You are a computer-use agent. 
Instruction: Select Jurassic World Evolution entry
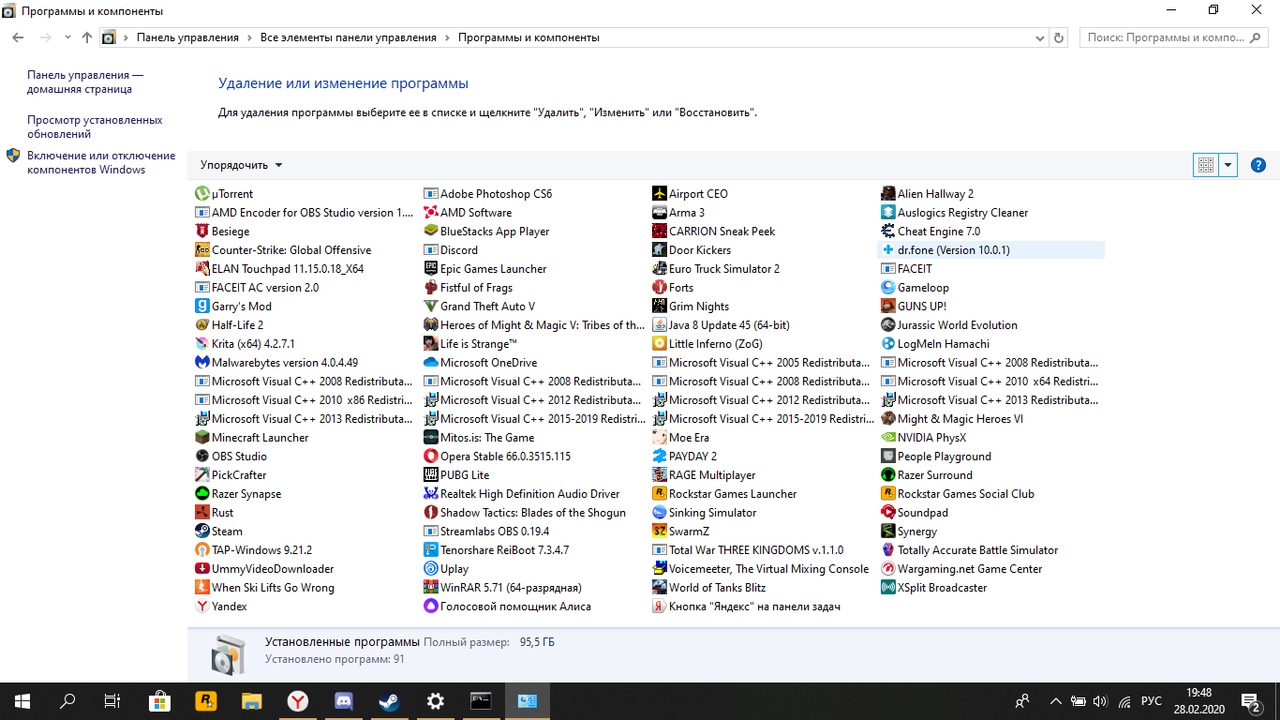(950, 325)
